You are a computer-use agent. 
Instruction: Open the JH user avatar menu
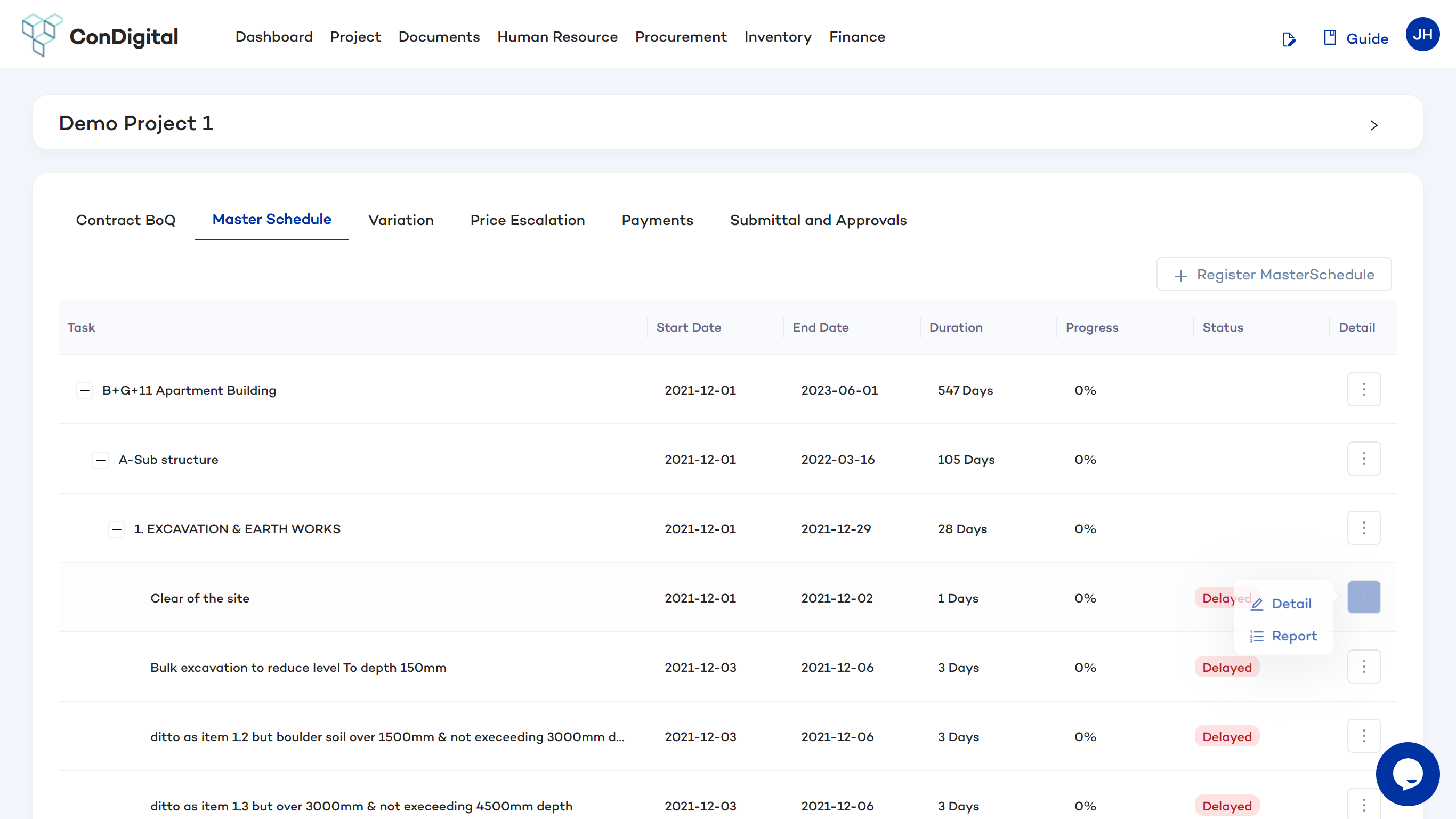tap(1422, 35)
